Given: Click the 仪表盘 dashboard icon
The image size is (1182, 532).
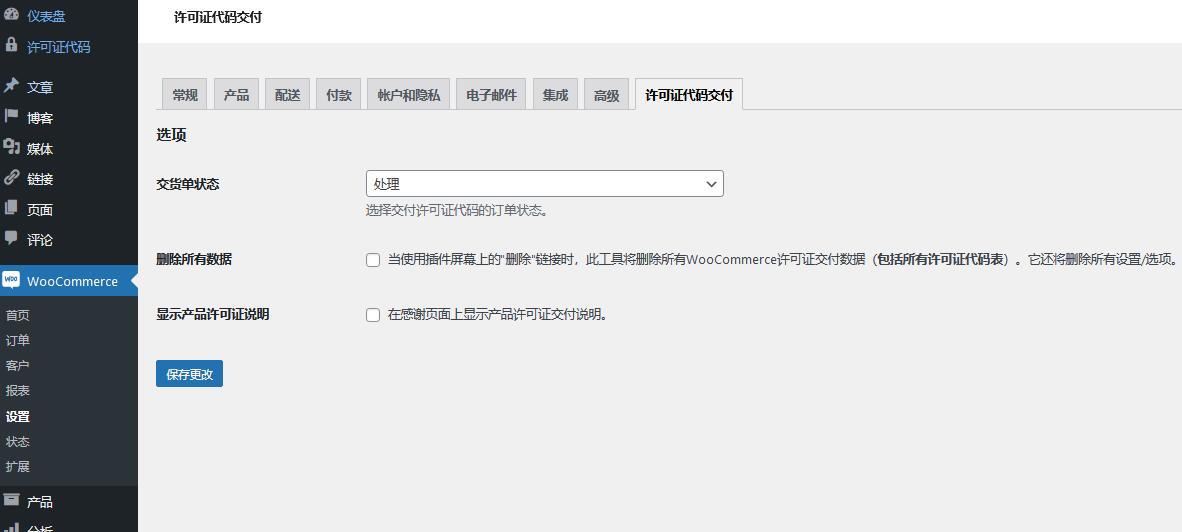Looking at the screenshot, I should pos(11,15).
